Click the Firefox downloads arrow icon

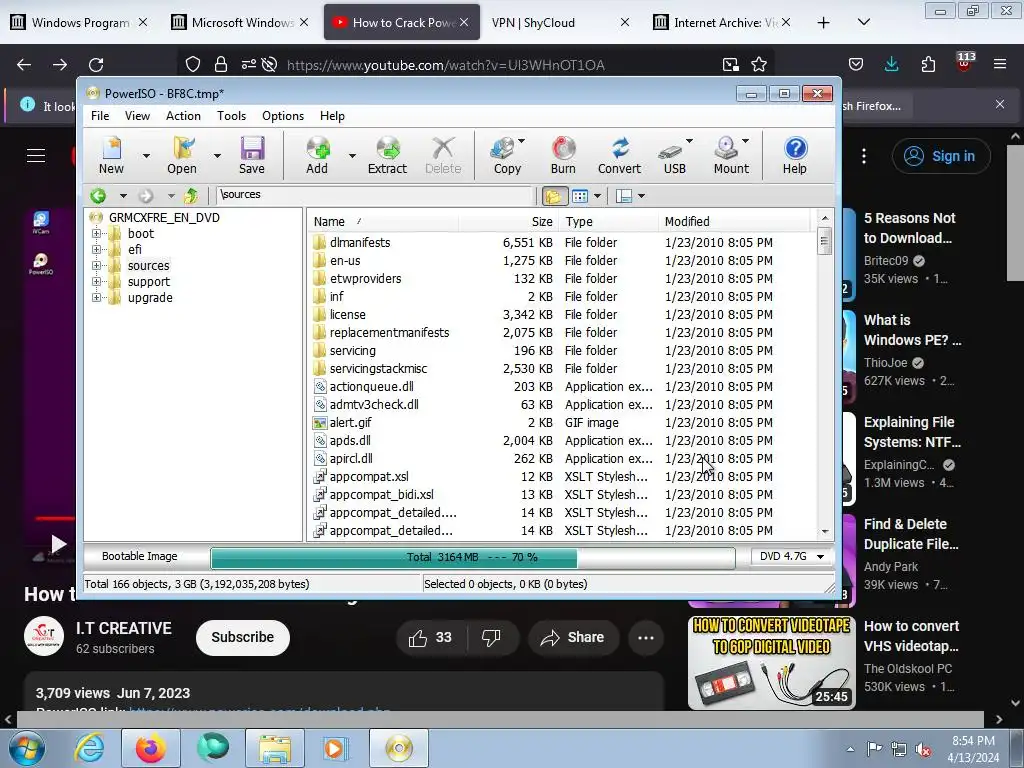[x=891, y=64]
